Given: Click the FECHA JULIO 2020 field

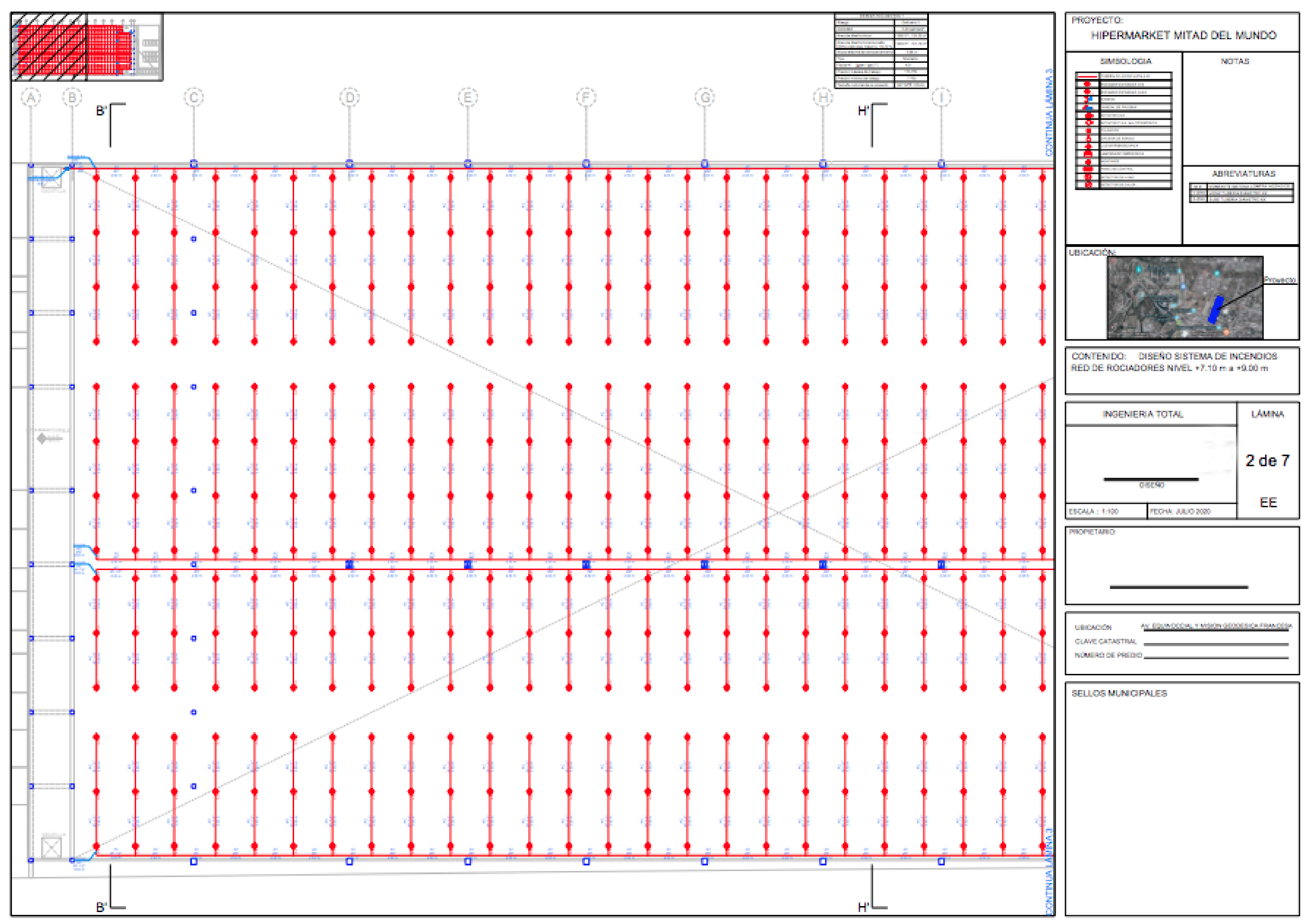Looking at the screenshot, I should (1180, 511).
